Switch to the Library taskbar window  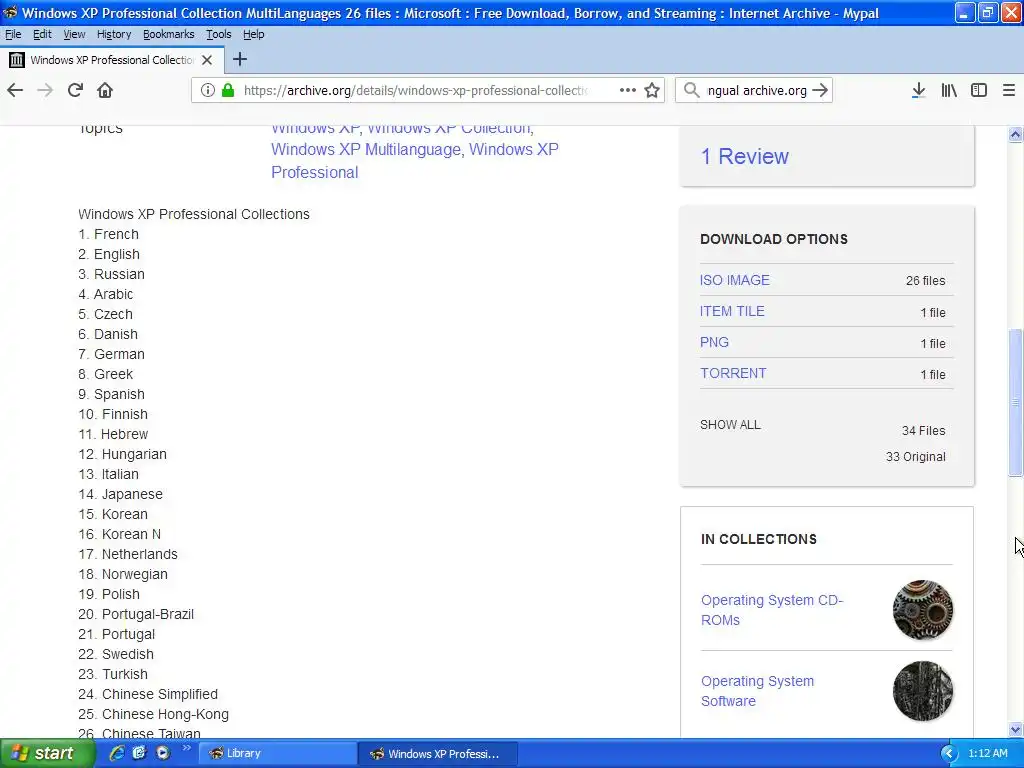(x=277, y=754)
